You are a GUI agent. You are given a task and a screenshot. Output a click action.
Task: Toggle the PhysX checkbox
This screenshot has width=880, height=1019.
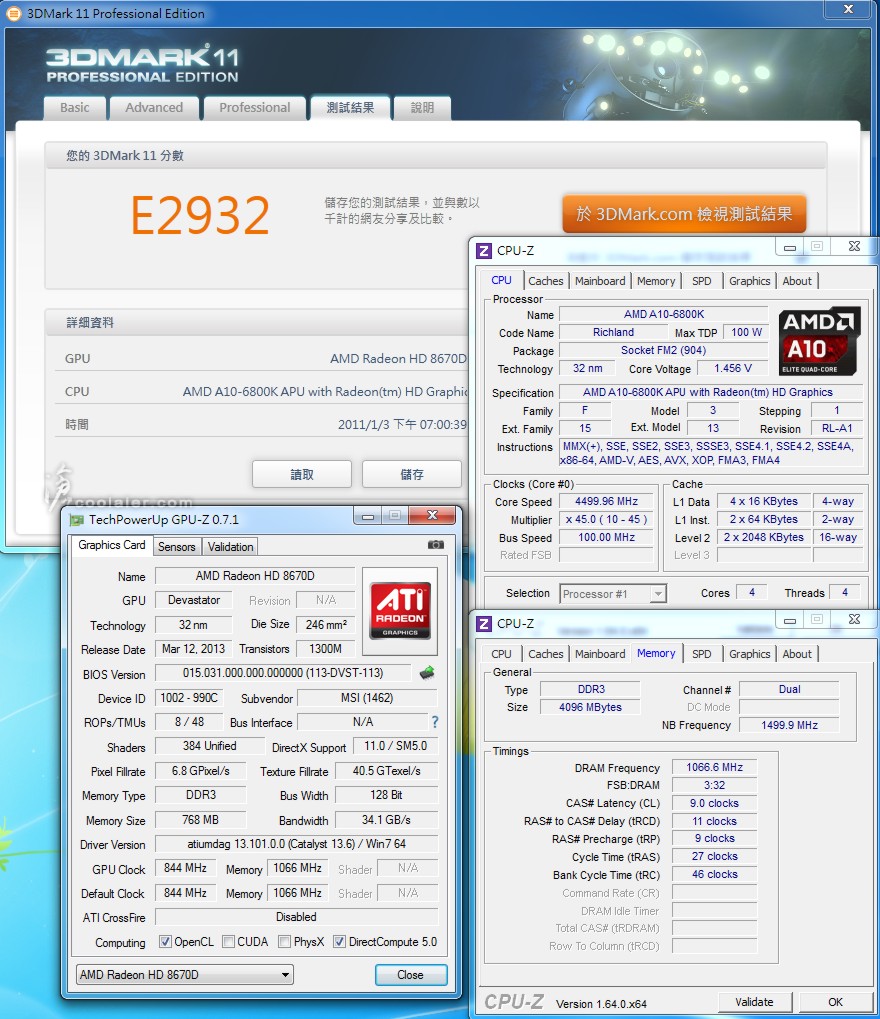click(284, 942)
